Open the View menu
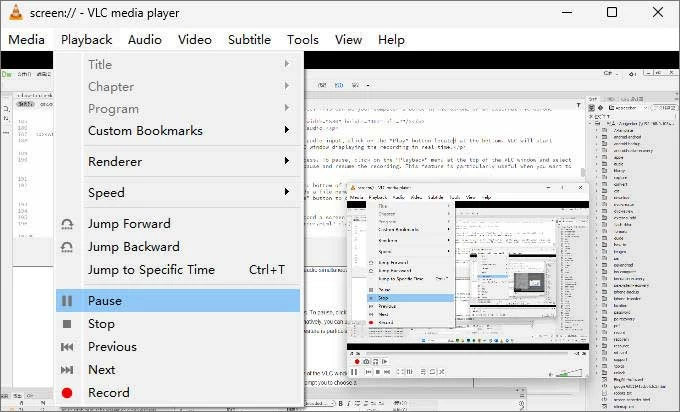The width and height of the screenshot is (680, 412). click(348, 40)
